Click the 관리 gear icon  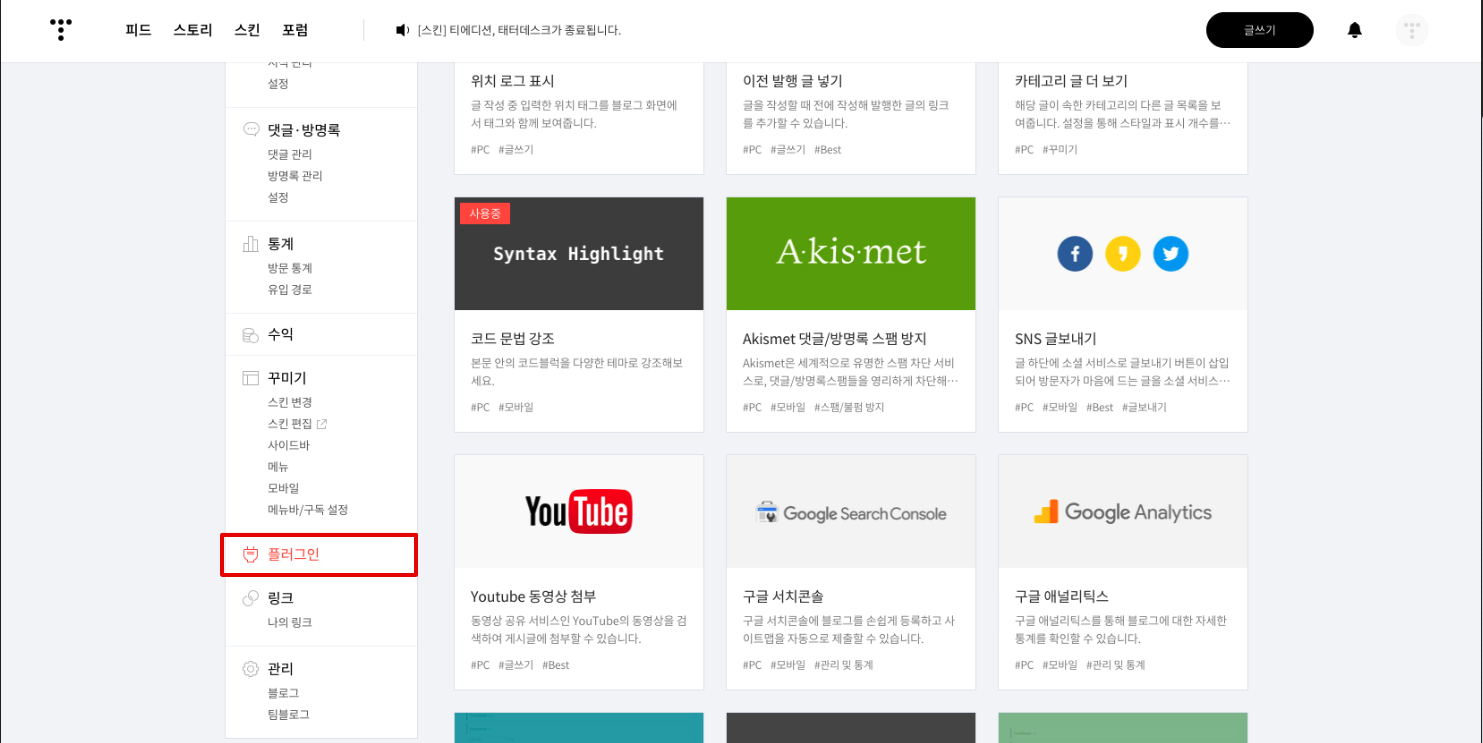click(x=251, y=668)
